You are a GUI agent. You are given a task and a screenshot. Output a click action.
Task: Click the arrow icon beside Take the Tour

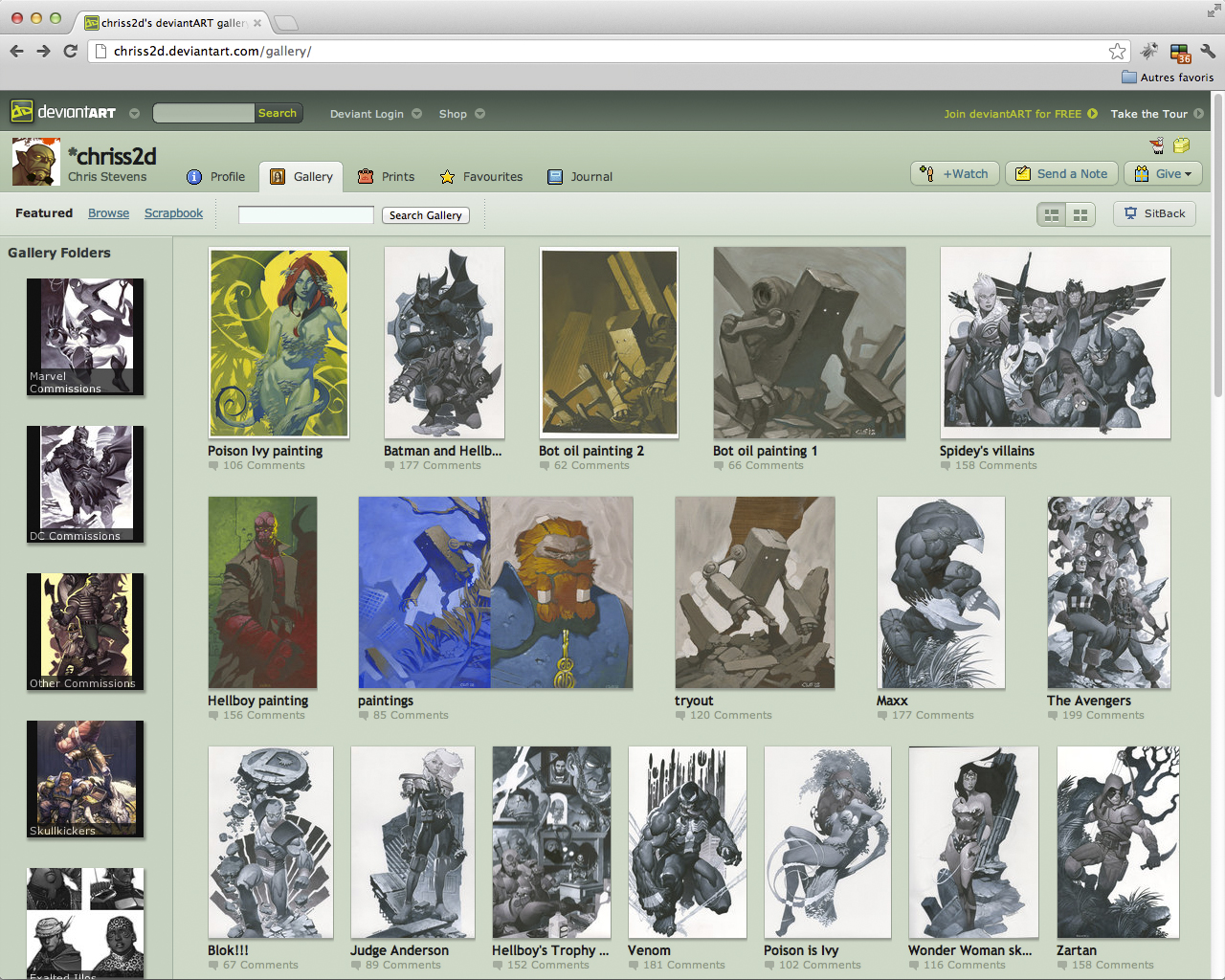click(1198, 114)
